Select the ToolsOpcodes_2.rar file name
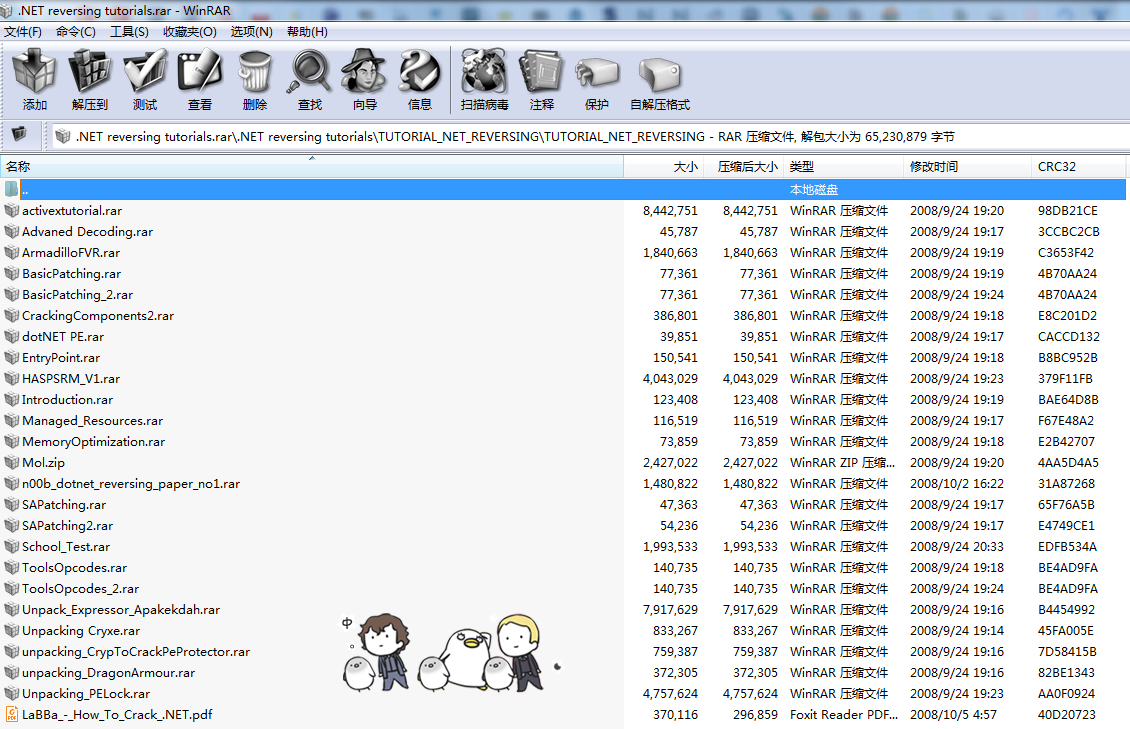 [x=80, y=589]
